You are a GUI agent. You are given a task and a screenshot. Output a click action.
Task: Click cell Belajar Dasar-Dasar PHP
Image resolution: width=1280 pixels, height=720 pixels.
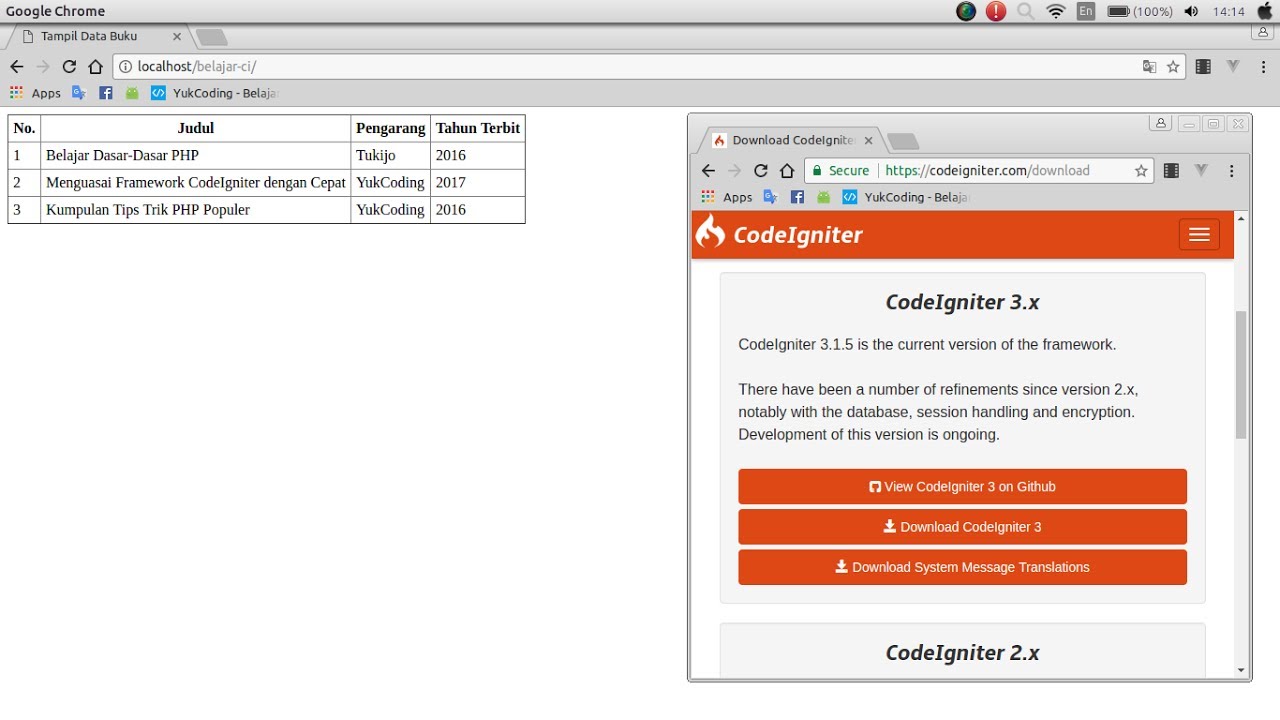pos(196,155)
